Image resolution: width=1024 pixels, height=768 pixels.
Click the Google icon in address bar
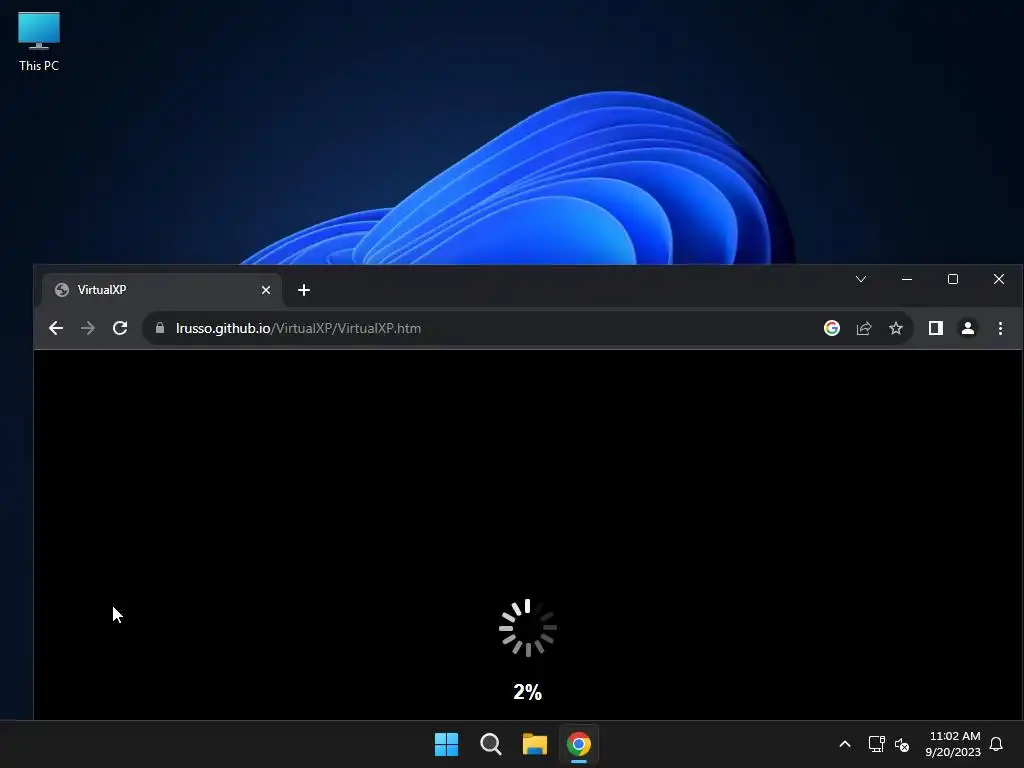831,328
